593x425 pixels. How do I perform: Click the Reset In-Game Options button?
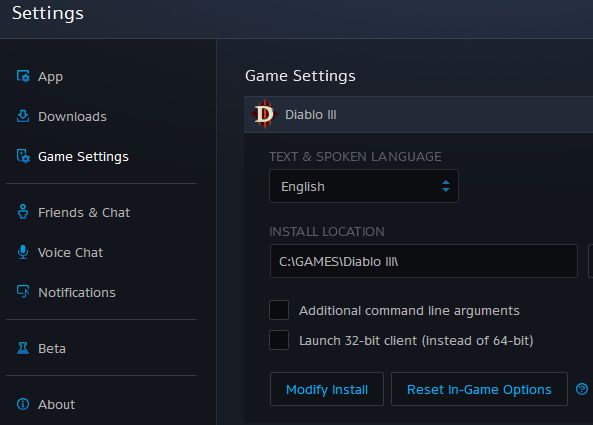(x=479, y=389)
